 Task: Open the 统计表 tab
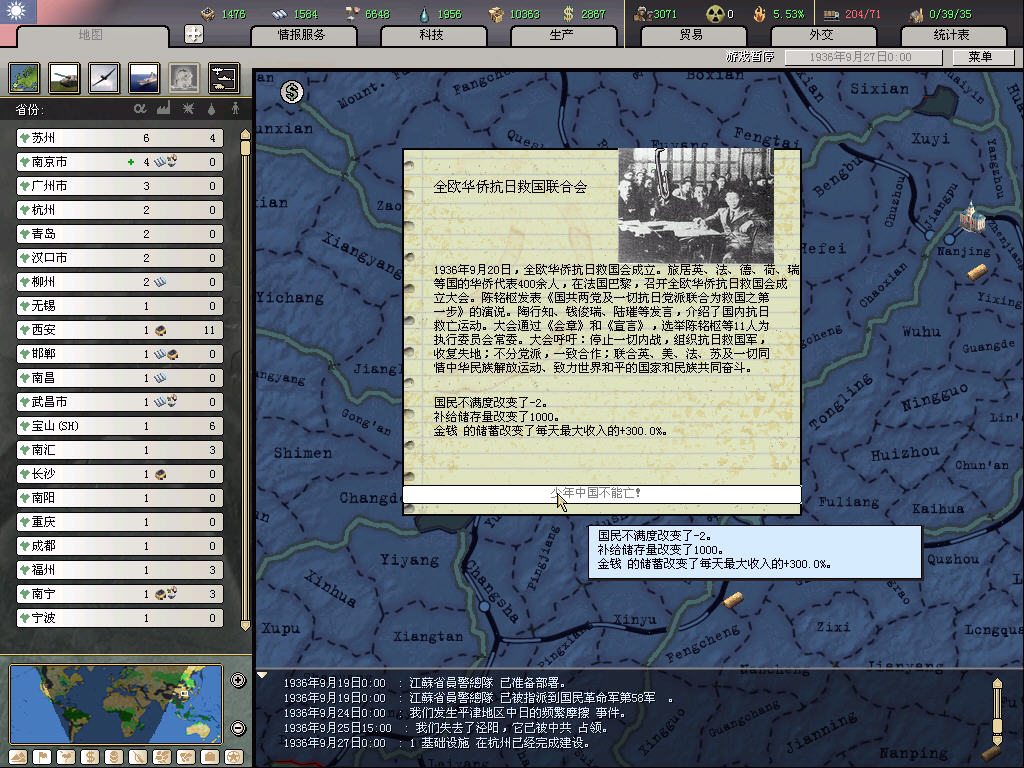pos(952,35)
